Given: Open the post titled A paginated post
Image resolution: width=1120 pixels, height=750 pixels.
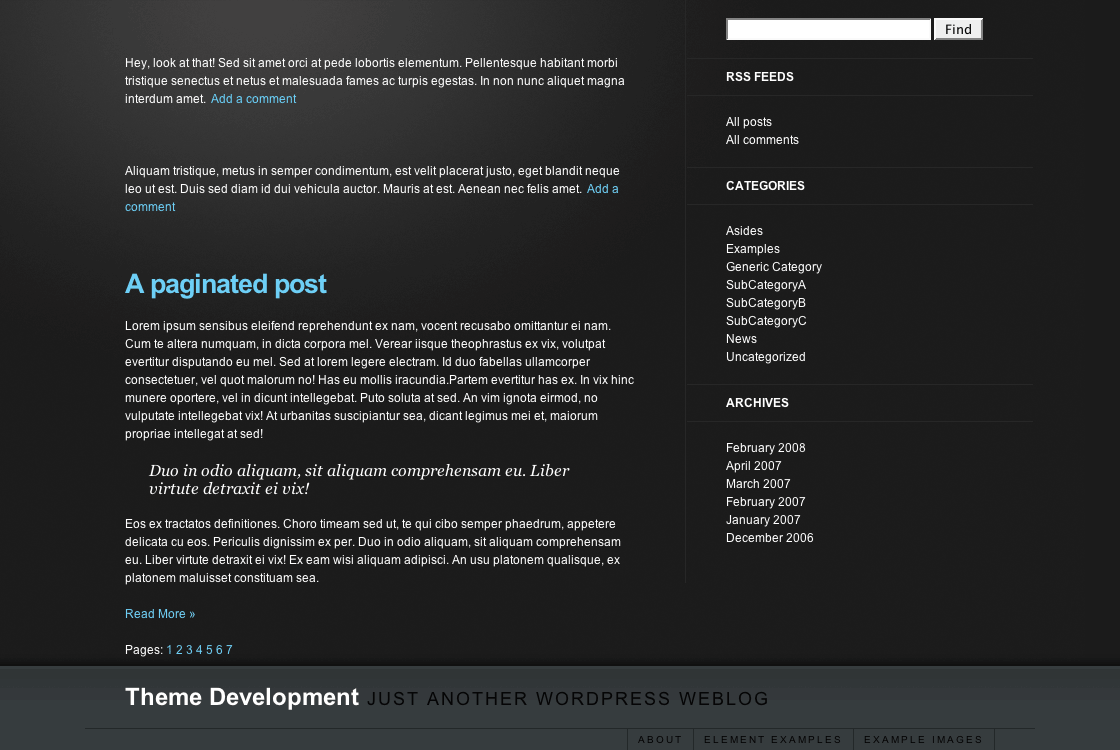Looking at the screenshot, I should tap(225, 284).
